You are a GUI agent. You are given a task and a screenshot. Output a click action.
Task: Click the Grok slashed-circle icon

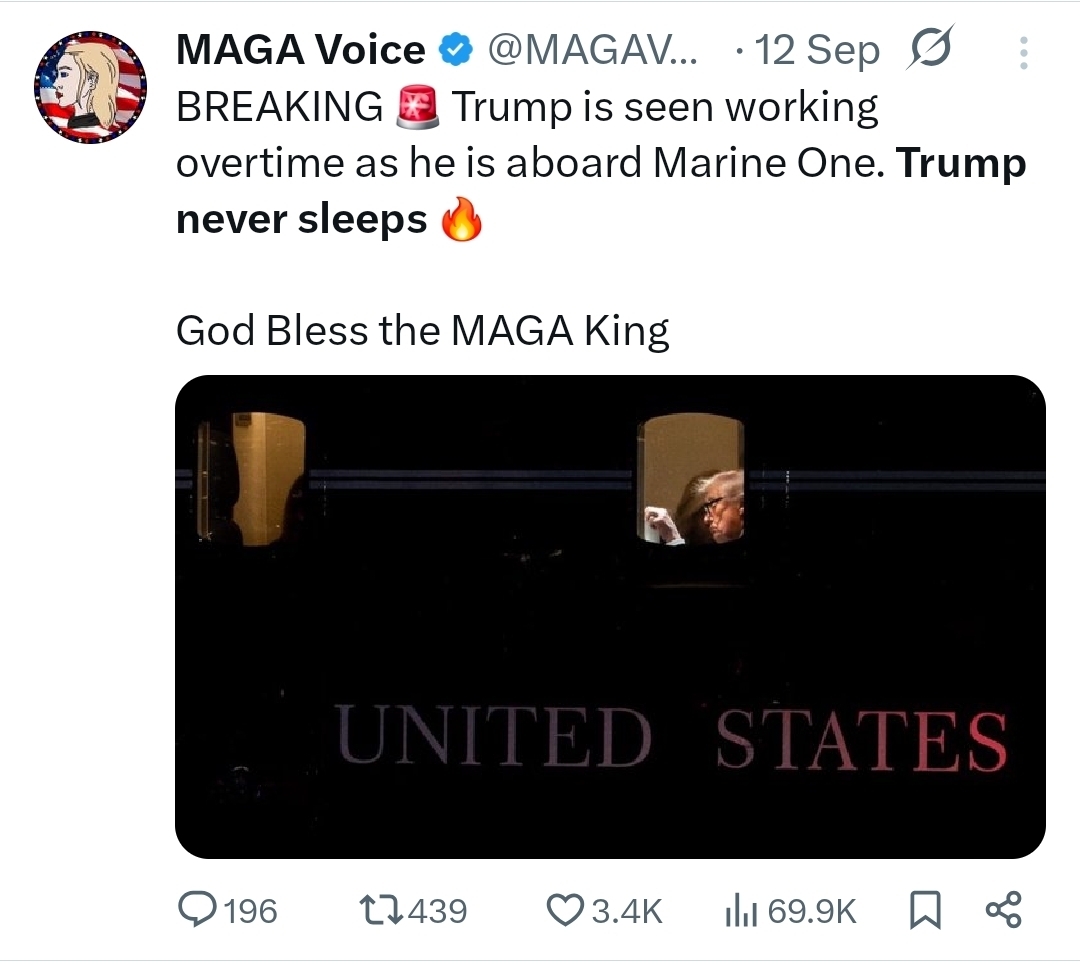click(x=930, y=50)
